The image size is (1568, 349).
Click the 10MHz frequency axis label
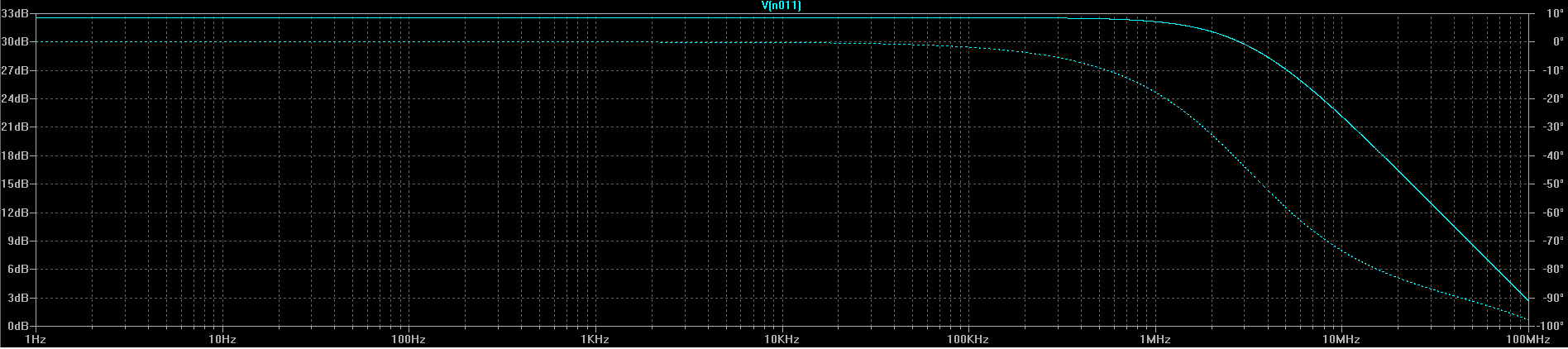(1341, 340)
